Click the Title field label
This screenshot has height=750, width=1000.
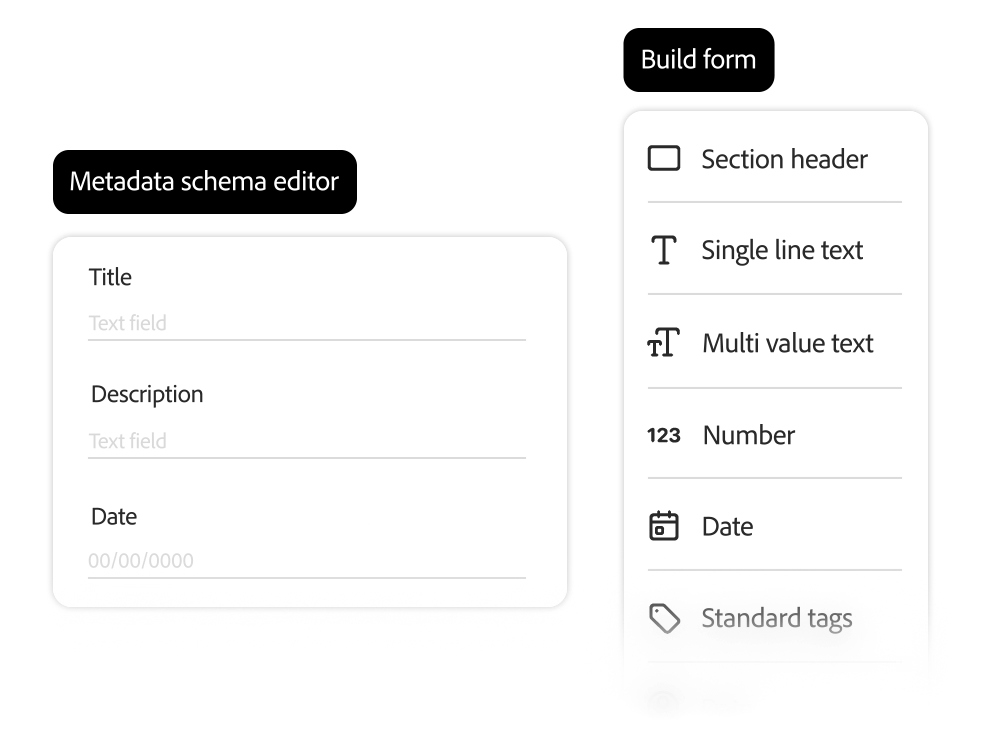point(110,277)
